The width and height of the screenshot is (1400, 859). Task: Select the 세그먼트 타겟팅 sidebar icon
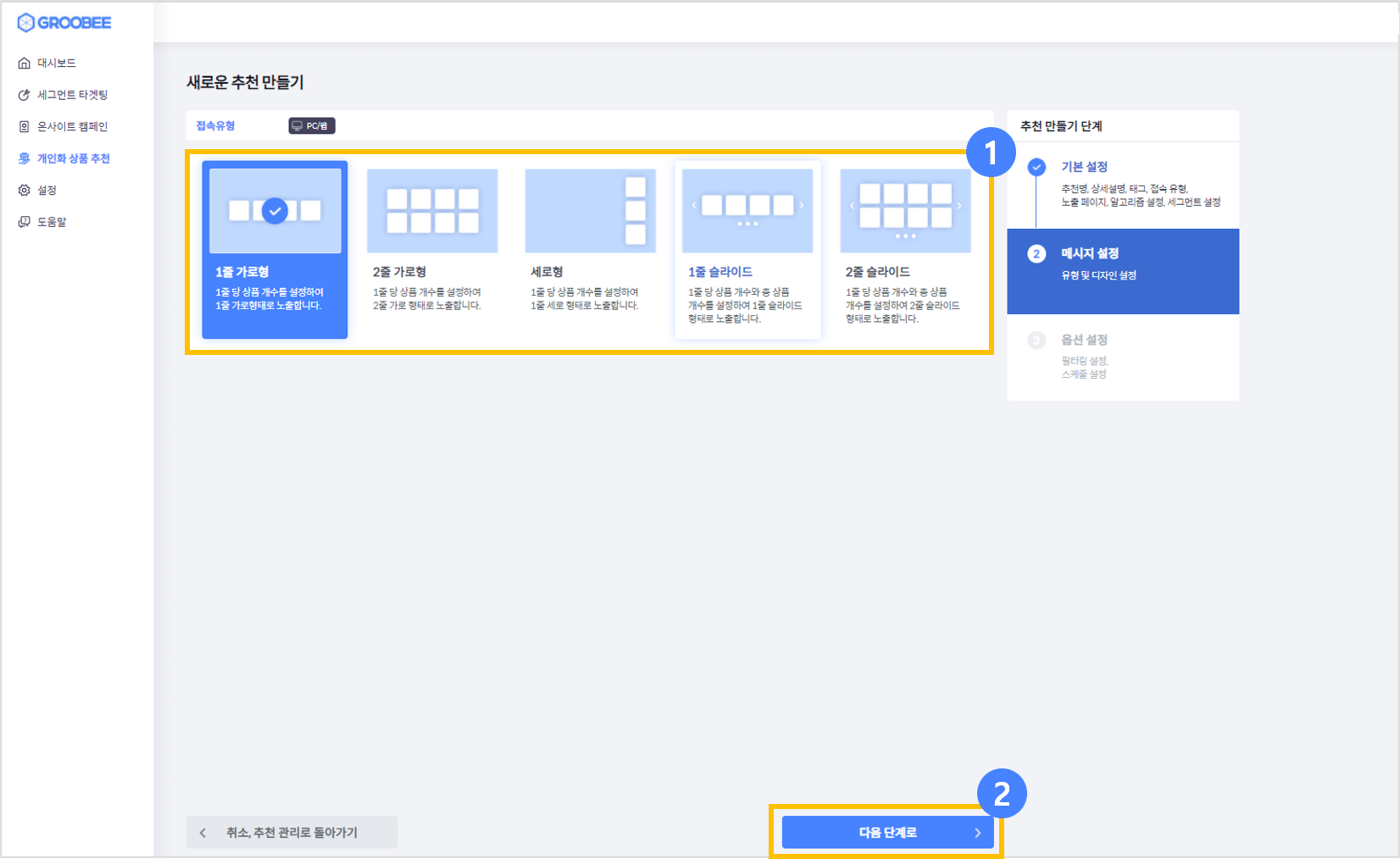coord(24,95)
